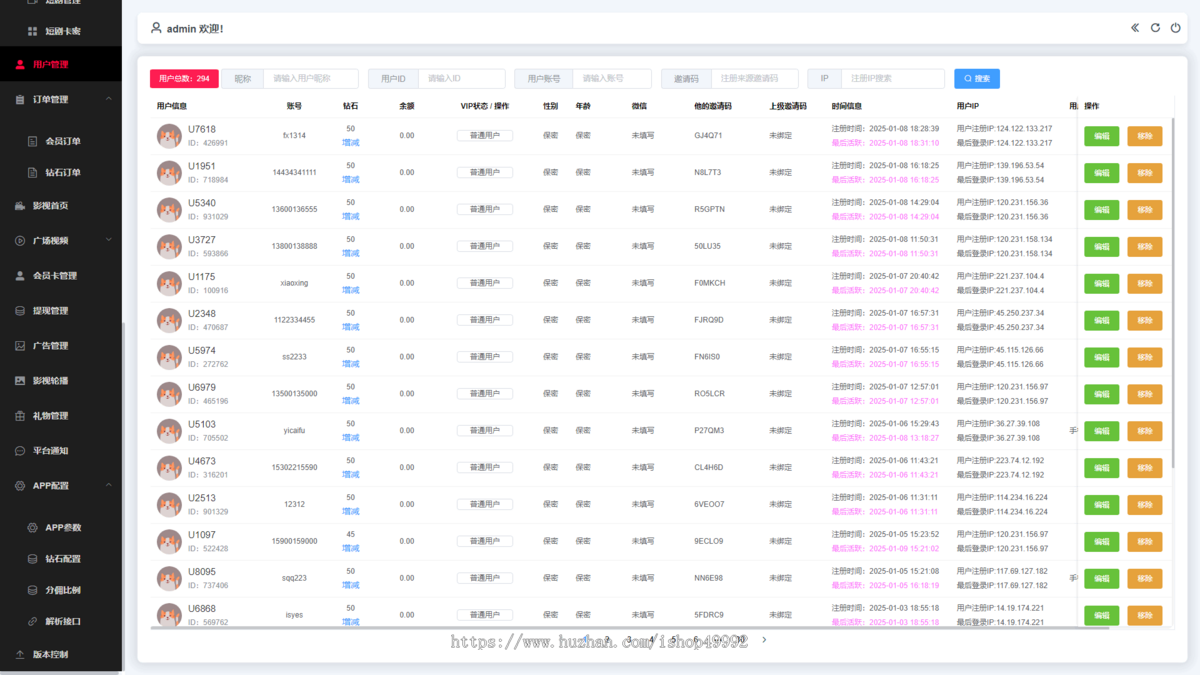The image size is (1200, 675).
Task: Click the admin user profile icon
Action: click(156, 28)
